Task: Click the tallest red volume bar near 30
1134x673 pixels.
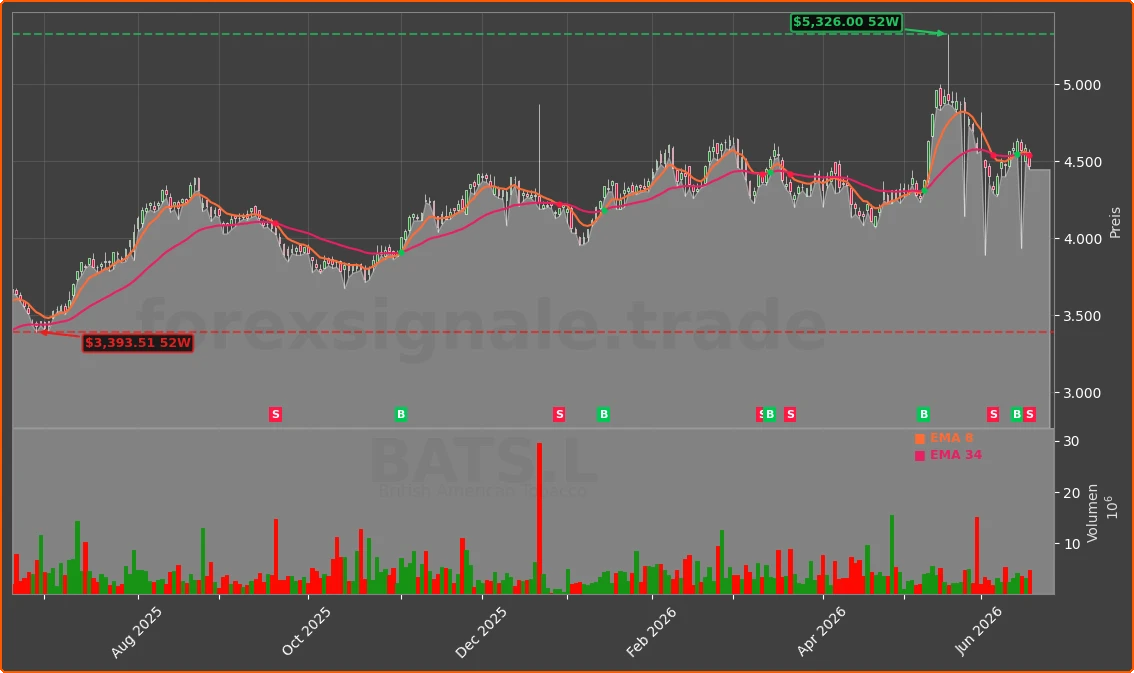Action: (x=540, y=518)
